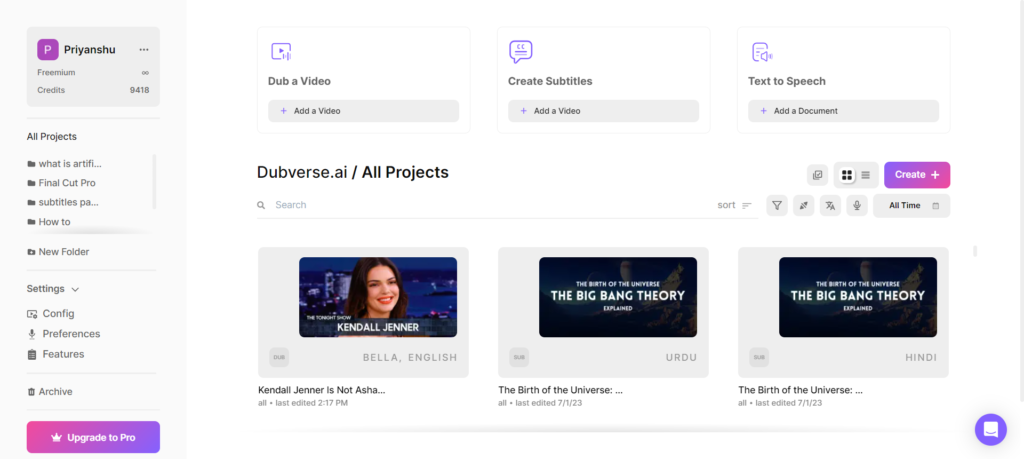Collapse the Settings section chevron

tap(75, 289)
